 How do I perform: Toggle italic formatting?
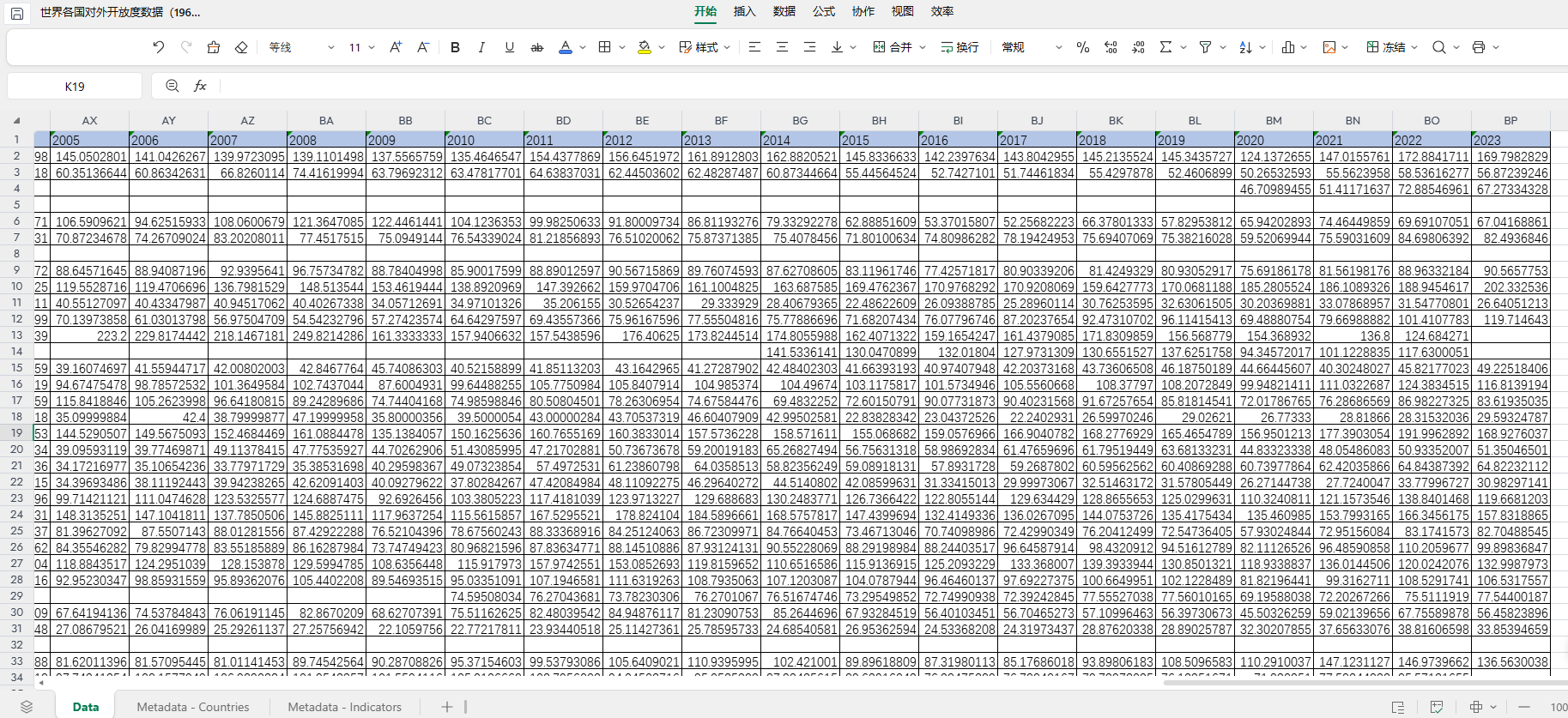point(481,47)
